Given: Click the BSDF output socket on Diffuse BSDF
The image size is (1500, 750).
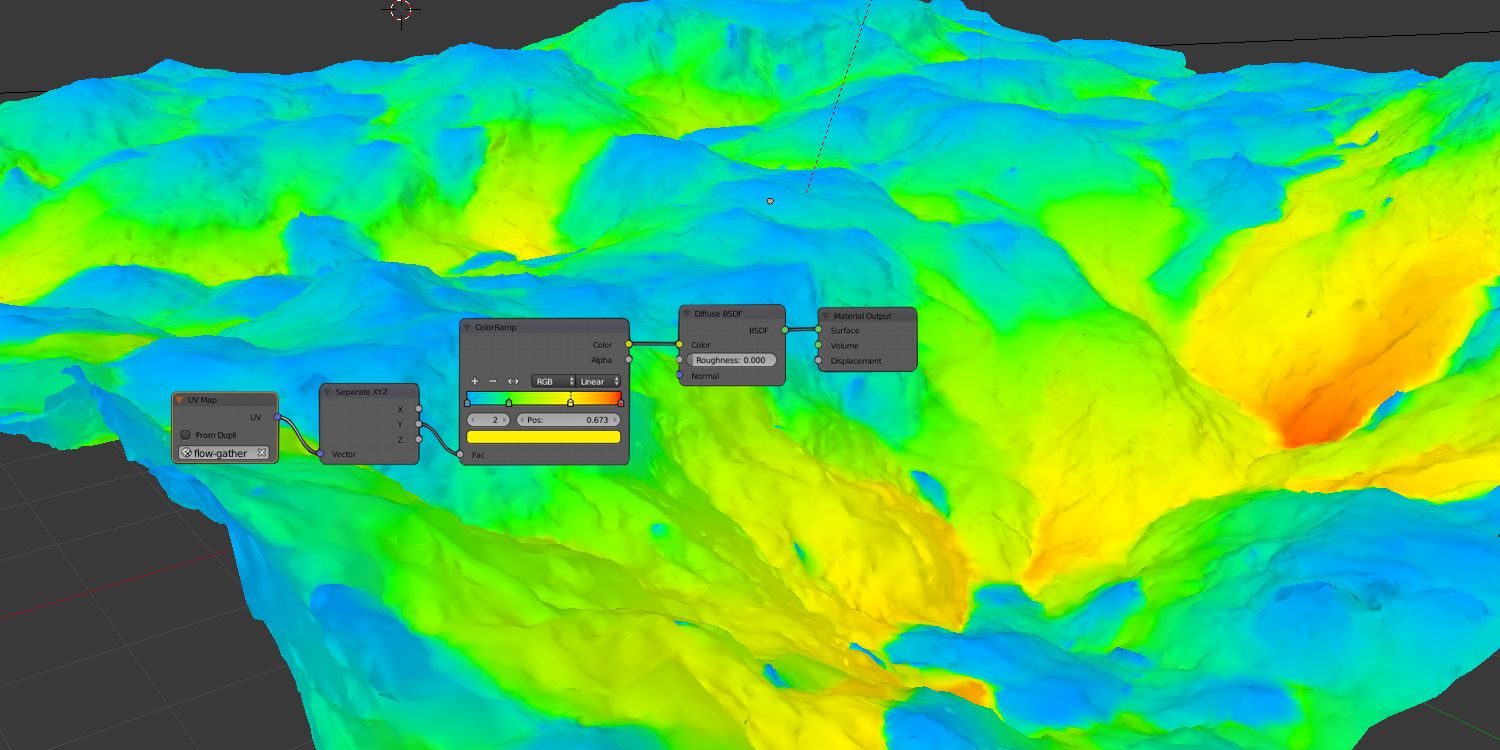Looking at the screenshot, I should tap(785, 329).
